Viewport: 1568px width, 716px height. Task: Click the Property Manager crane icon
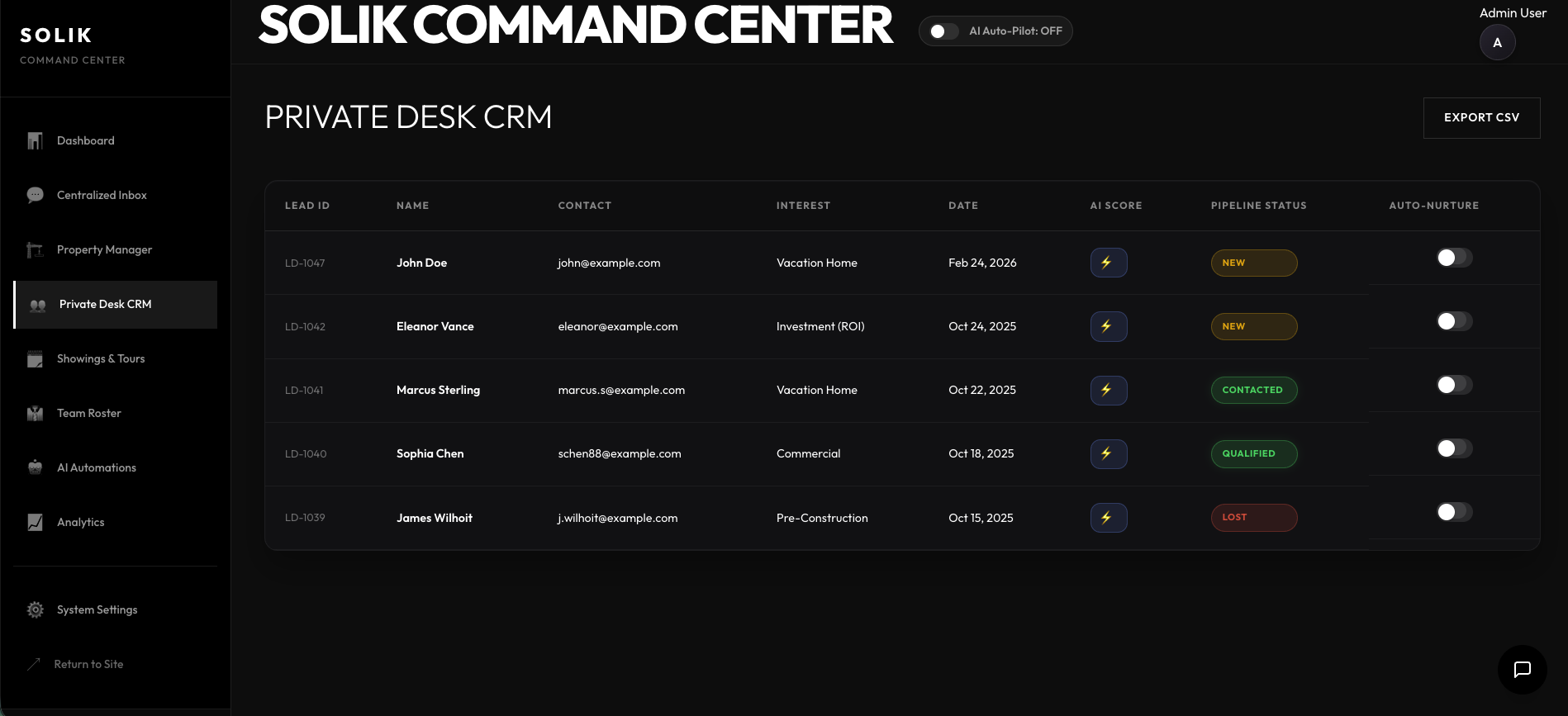(35, 250)
